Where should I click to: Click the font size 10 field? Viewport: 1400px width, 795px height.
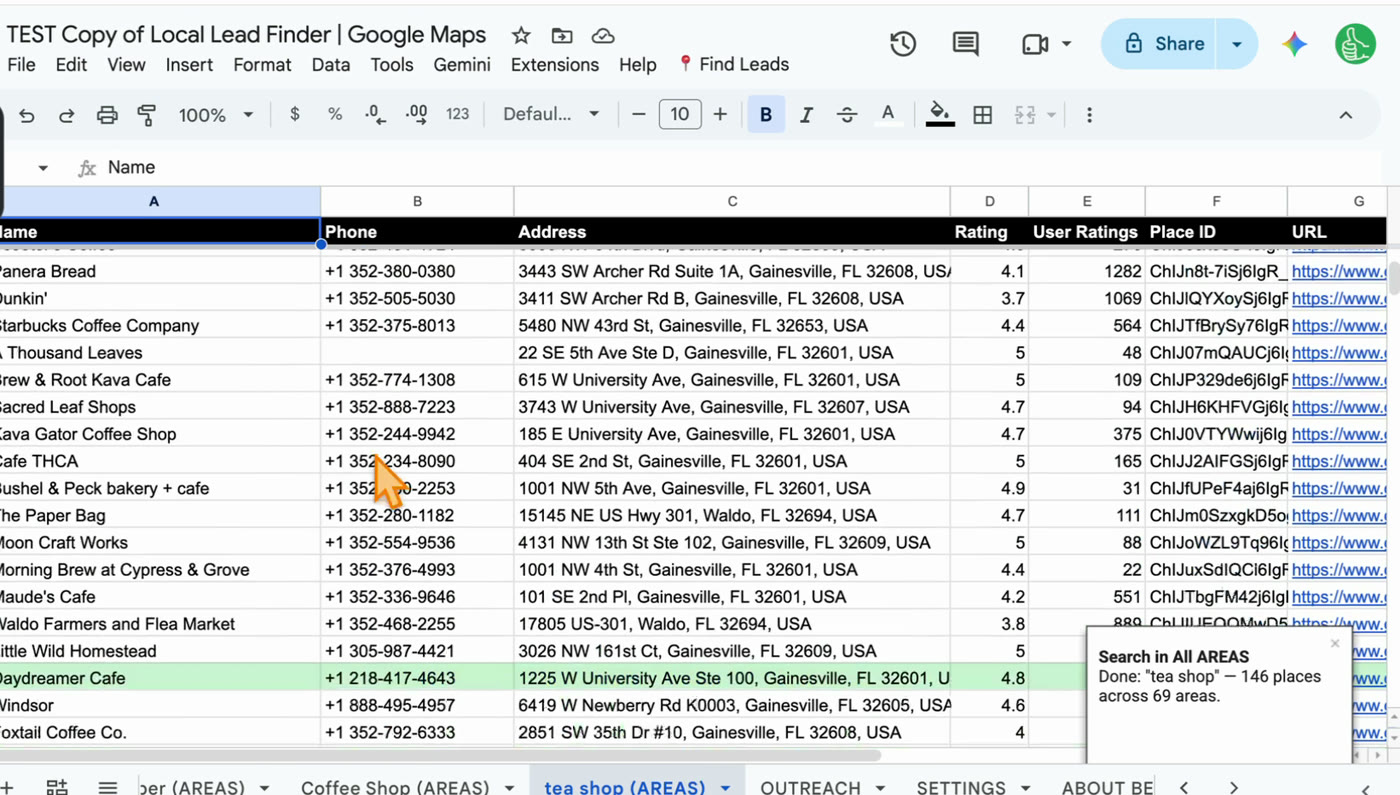pyautogui.click(x=679, y=115)
